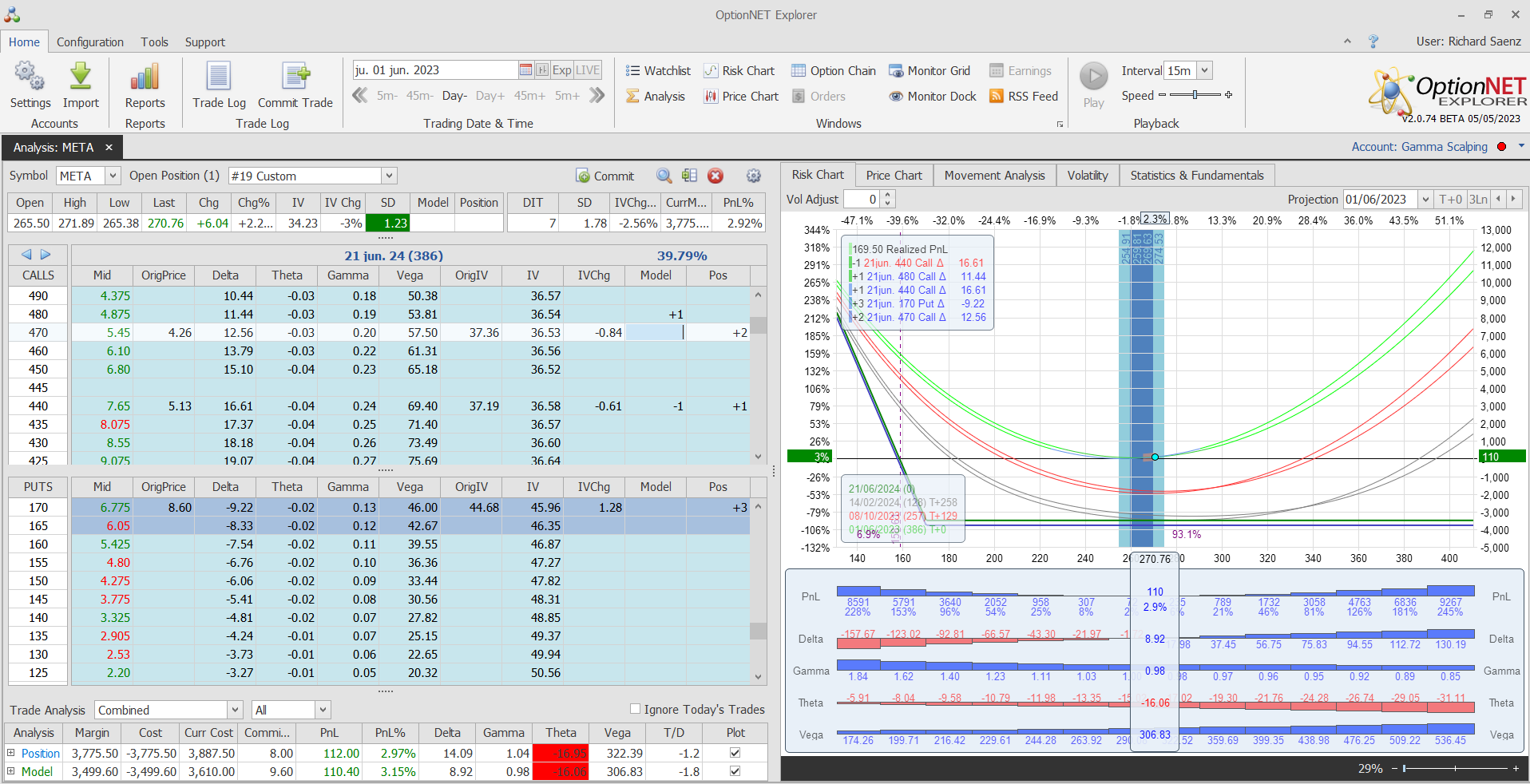Open the Configuration ribbon tab
This screenshot has height=784, width=1530.
(90, 42)
